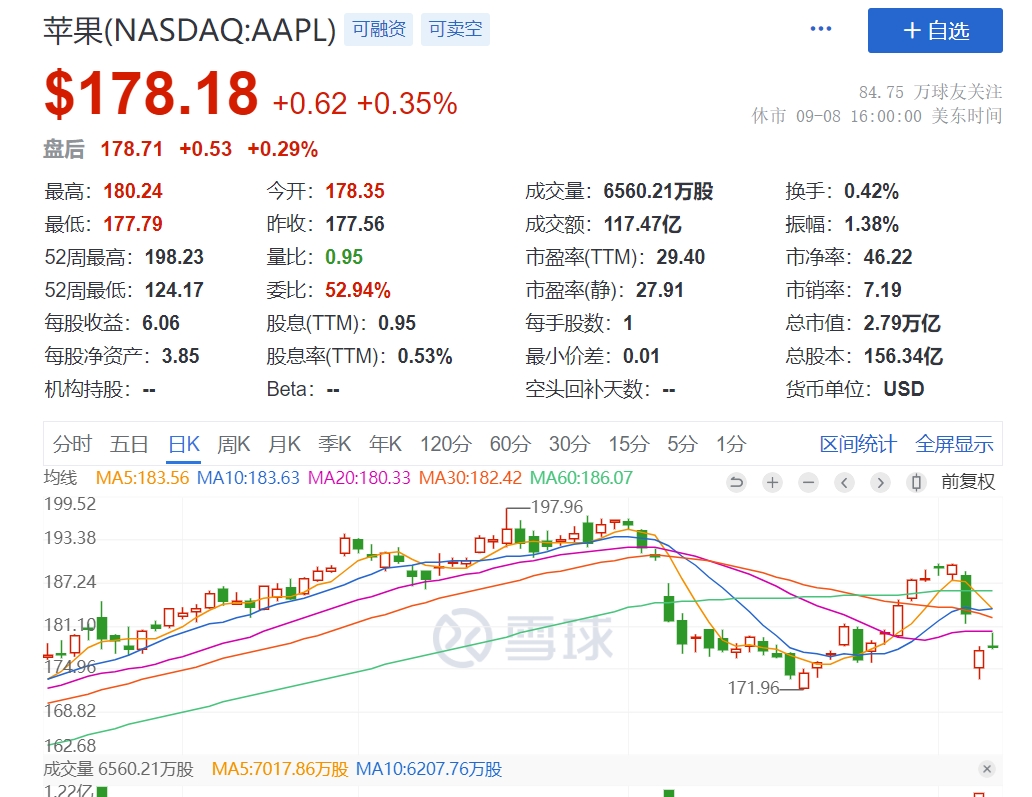This screenshot has width=1032, height=797.
Task: Click the 成交量 6560.21万股 volume label
Action: [x=119, y=769]
